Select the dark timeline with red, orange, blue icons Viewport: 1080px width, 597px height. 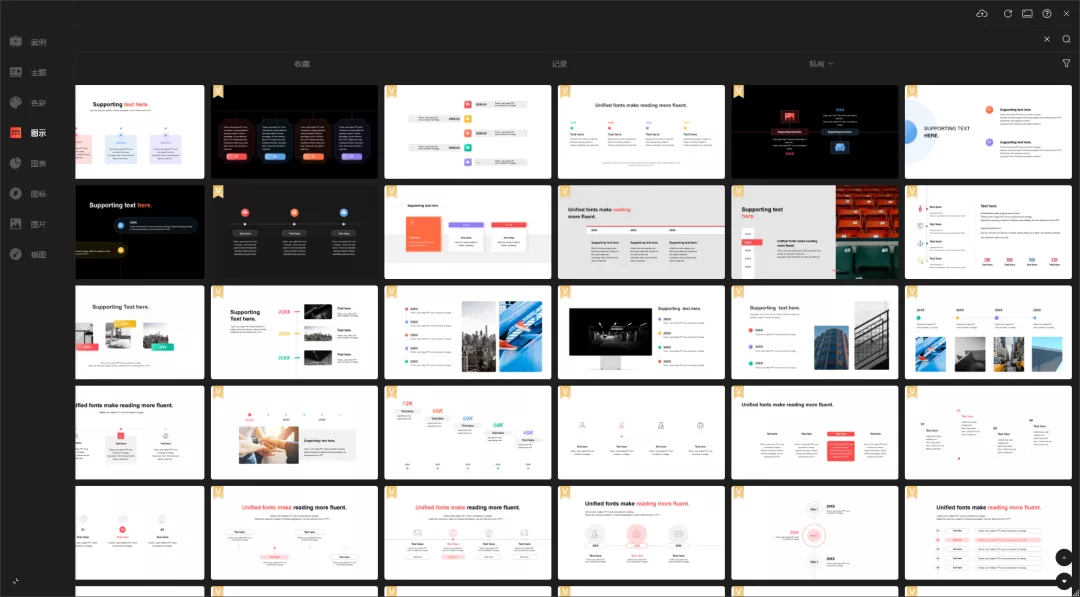pyautogui.click(x=295, y=232)
